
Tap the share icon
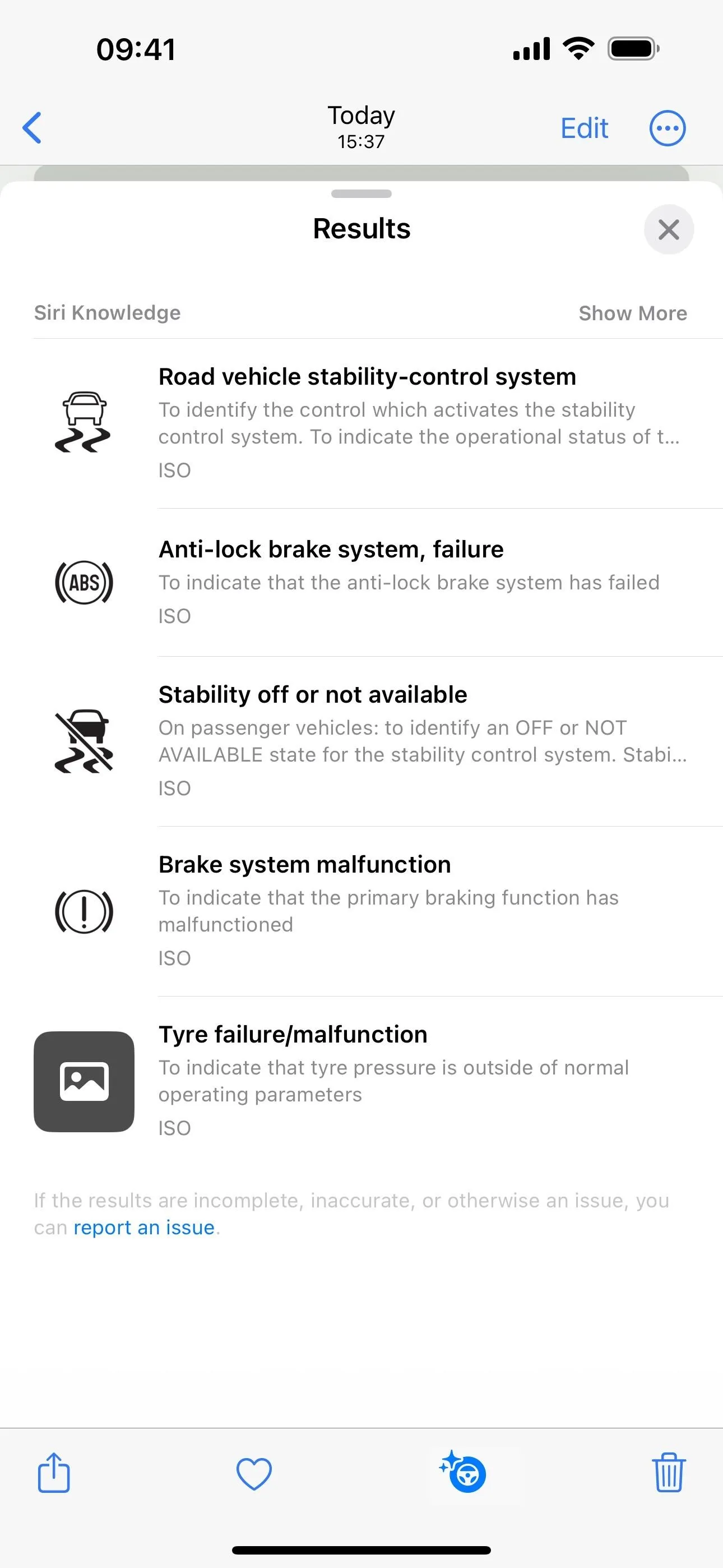tap(54, 1473)
